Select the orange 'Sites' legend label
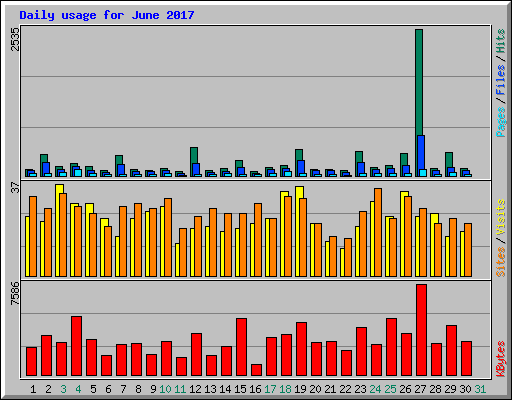This screenshot has width=512, height=400. pyautogui.click(x=501, y=262)
